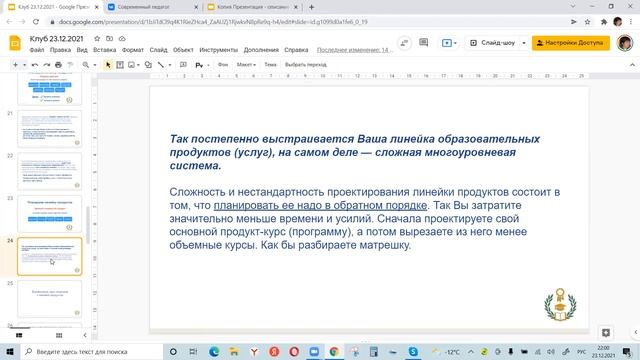Open the Правка menu
640x360 pixels.
[x=60, y=50]
